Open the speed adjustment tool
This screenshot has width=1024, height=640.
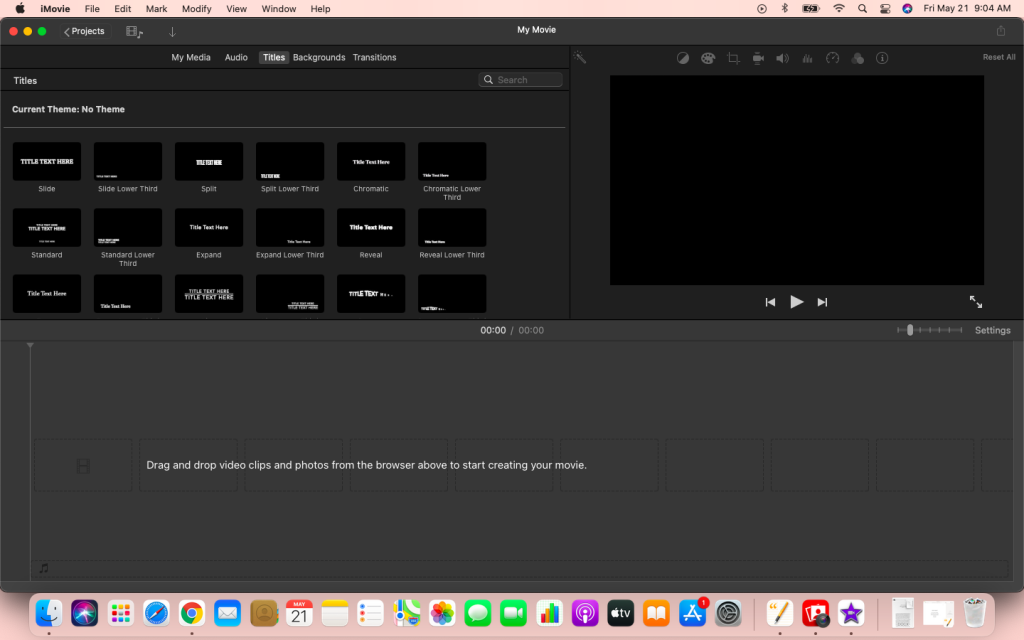tap(832, 58)
